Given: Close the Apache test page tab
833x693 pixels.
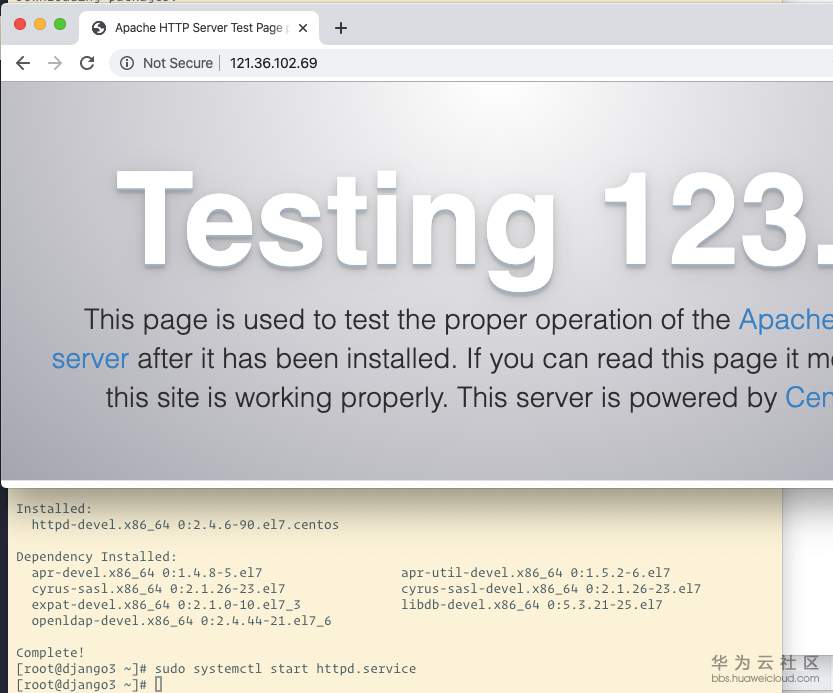Looking at the screenshot, I should 303,28.
